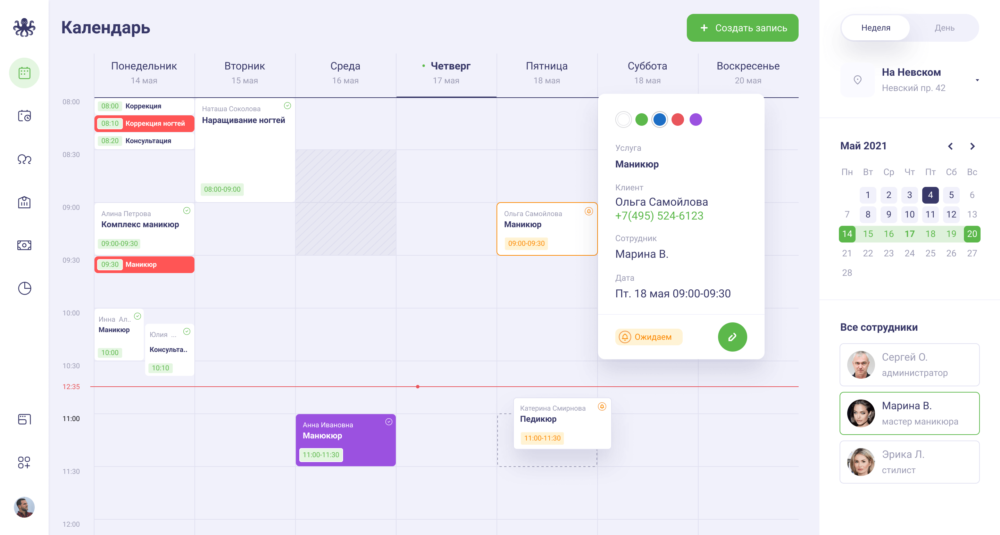
Task: Open the cash payments sidebar icon
Action: (24, 246)
